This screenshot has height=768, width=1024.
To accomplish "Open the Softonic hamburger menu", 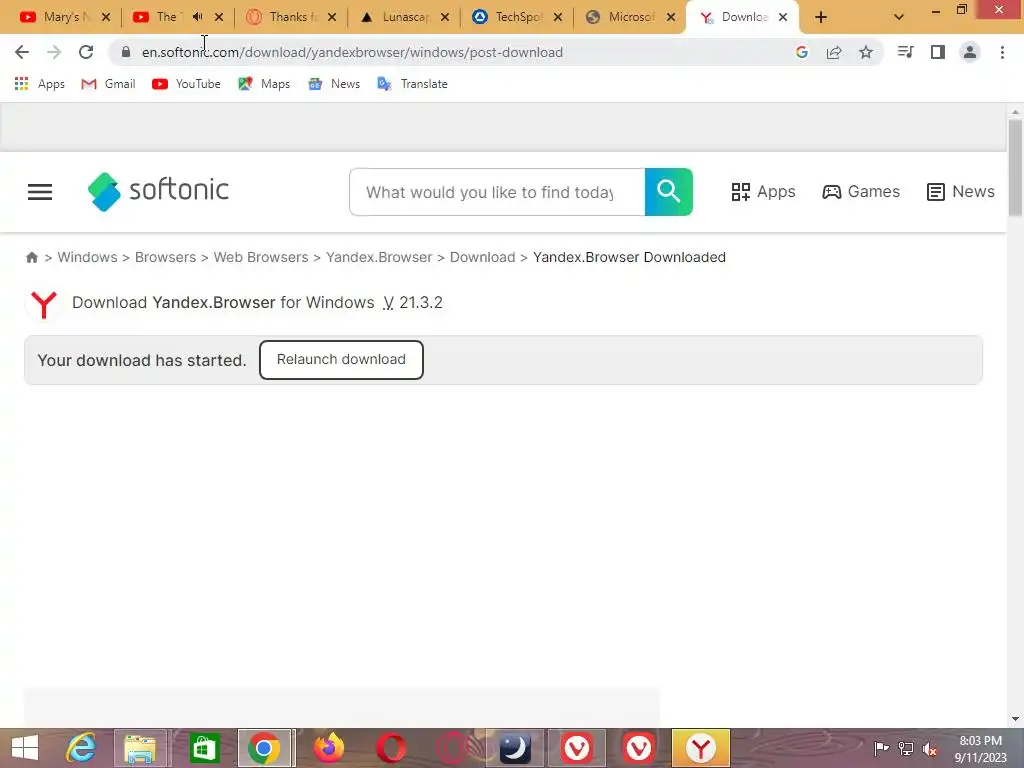I will click(x=40, y=192).
